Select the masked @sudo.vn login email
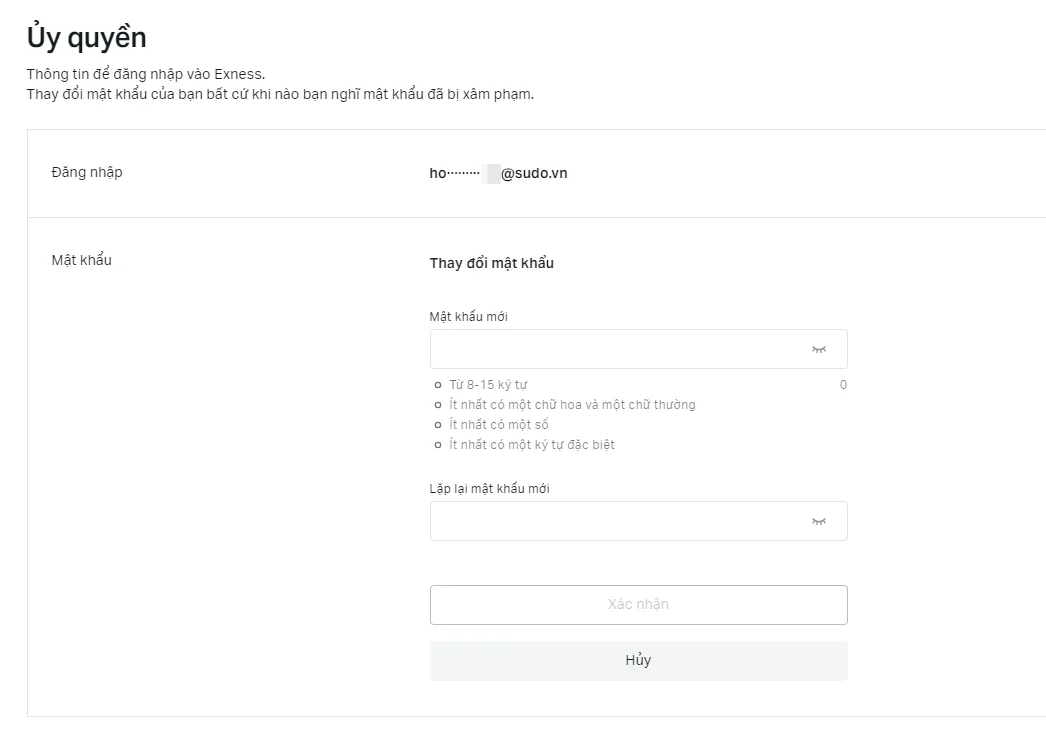Image resolution: width=1046 pixels, height=738 pixels. tap(498, 173)
